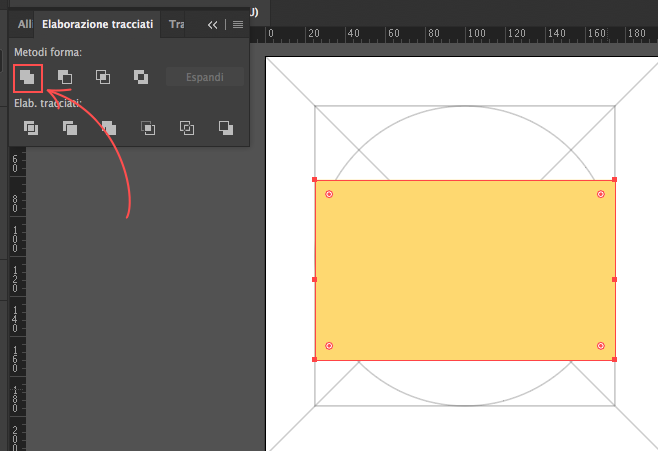Click the left-middle bounding box handle
This screenshot has width=658, height=451.
[x=315, y=279]
